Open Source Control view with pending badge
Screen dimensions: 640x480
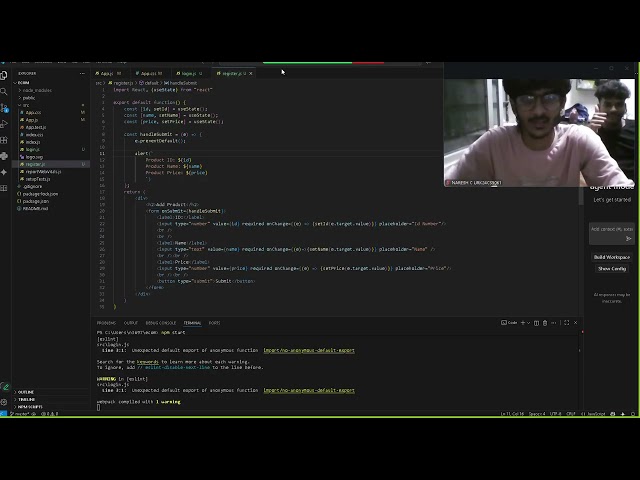click(4, 108)
